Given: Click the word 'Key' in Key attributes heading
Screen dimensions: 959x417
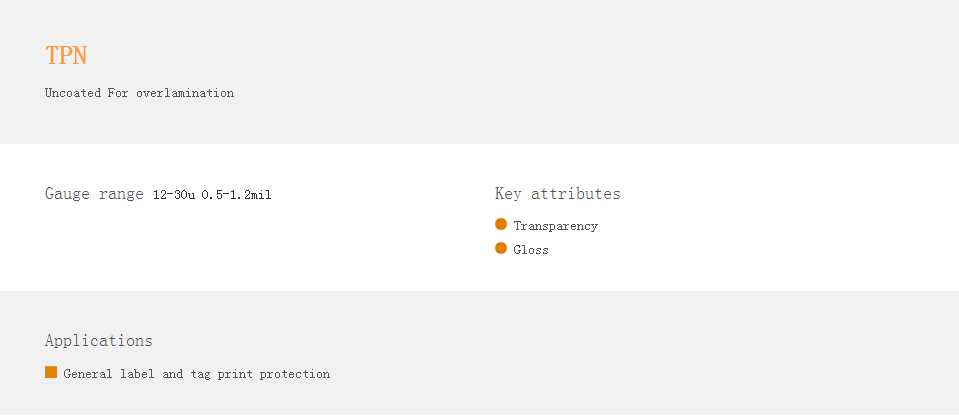Looking at the screenshot, I should 508,194.
